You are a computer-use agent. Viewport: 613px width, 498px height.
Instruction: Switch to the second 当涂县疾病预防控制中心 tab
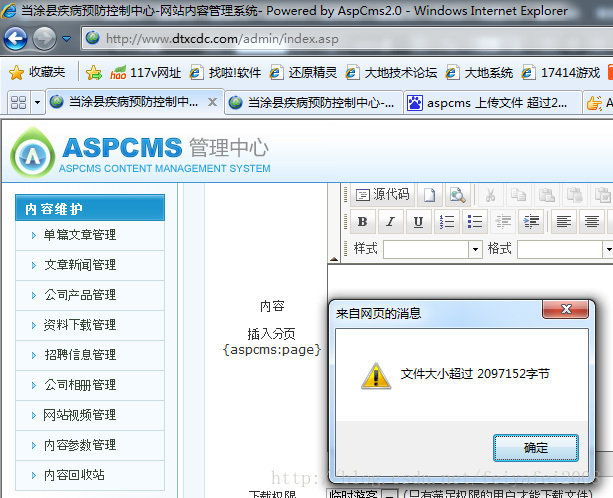[314, 102]
